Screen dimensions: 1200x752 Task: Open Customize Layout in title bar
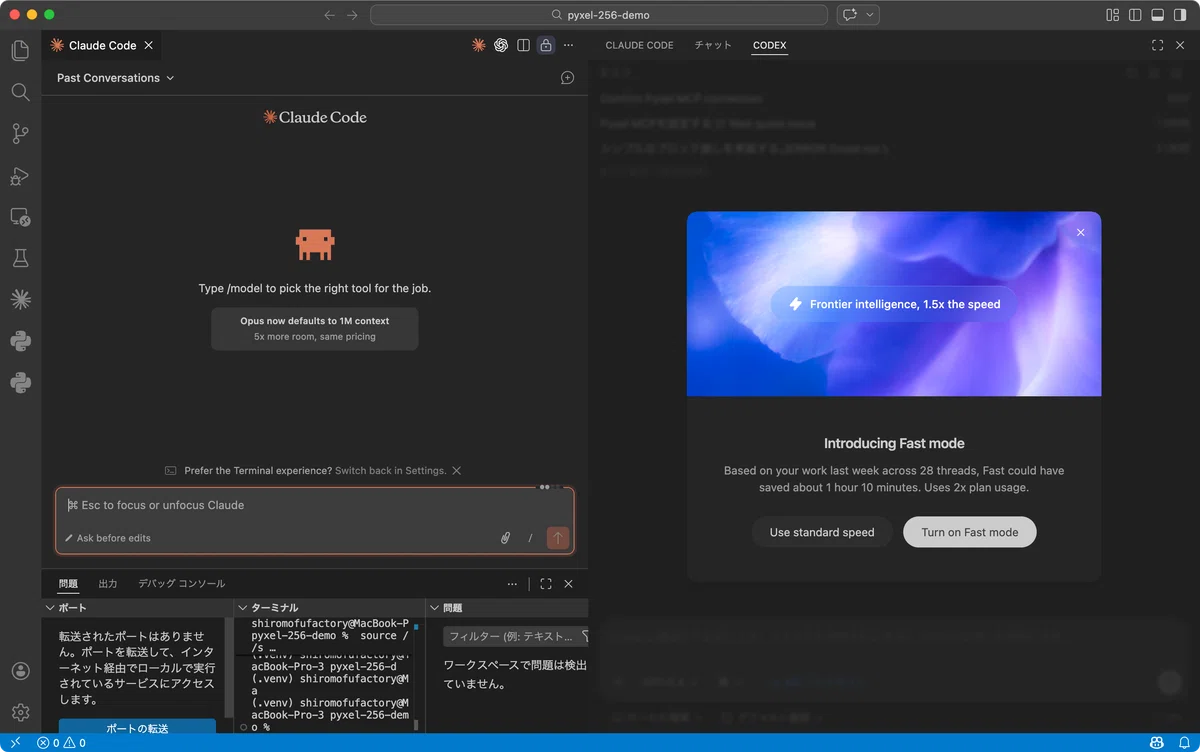click(x=1113, y=15)
